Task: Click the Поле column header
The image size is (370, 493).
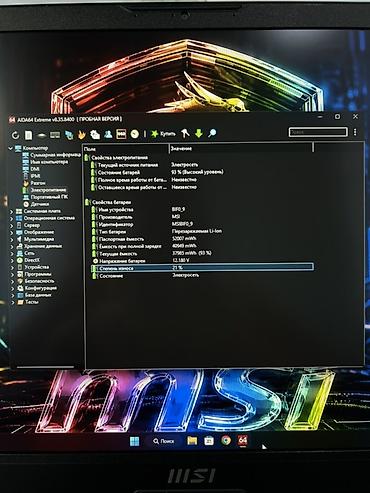Action: (x=126, y=149)
